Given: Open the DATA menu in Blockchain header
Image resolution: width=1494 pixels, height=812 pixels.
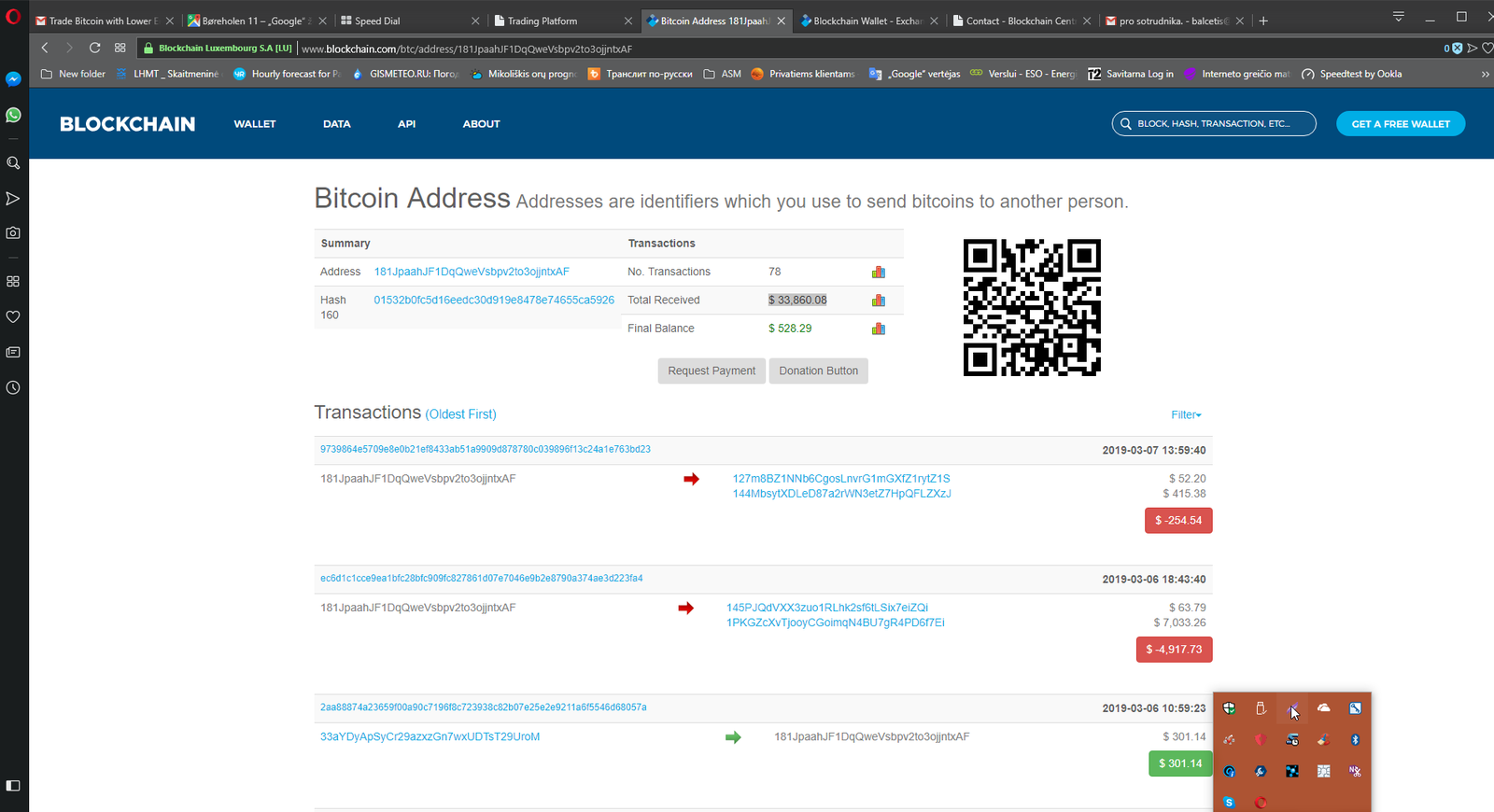Looking at the screenshot, I should [336, 124].
